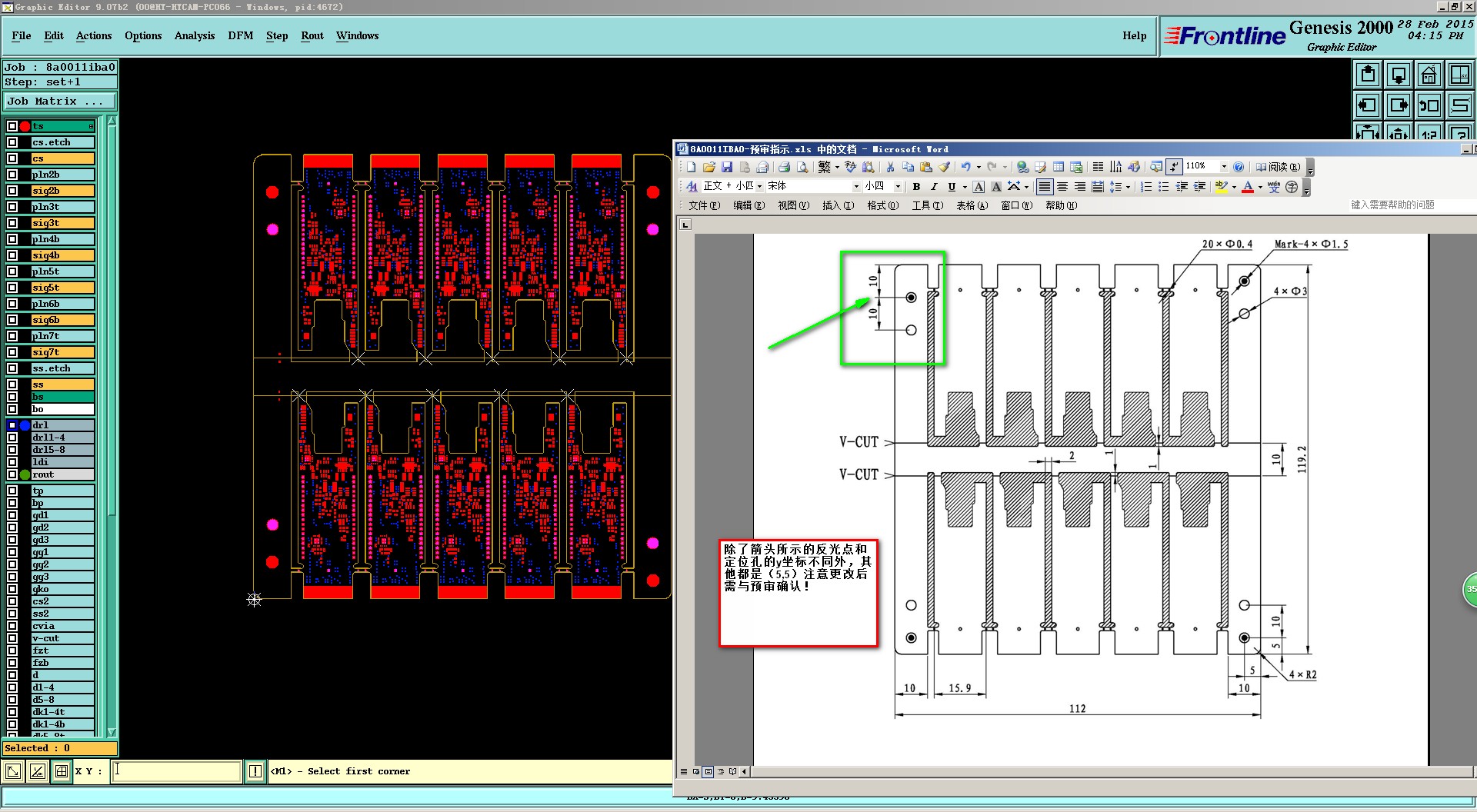Open the Rout menu in Genesis

tap(312, 35)
